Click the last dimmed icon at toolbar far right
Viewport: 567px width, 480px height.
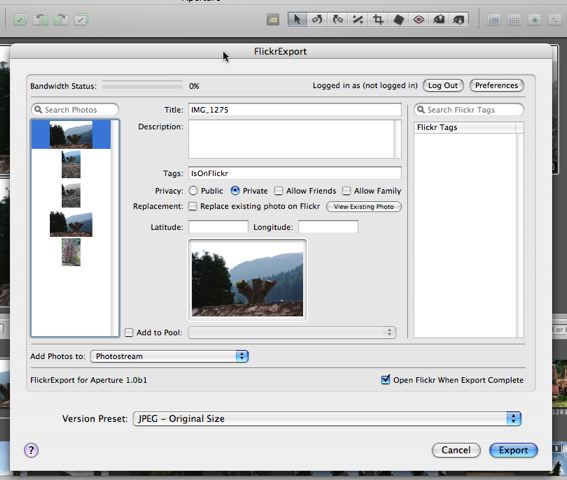click(x=555, y=20)
